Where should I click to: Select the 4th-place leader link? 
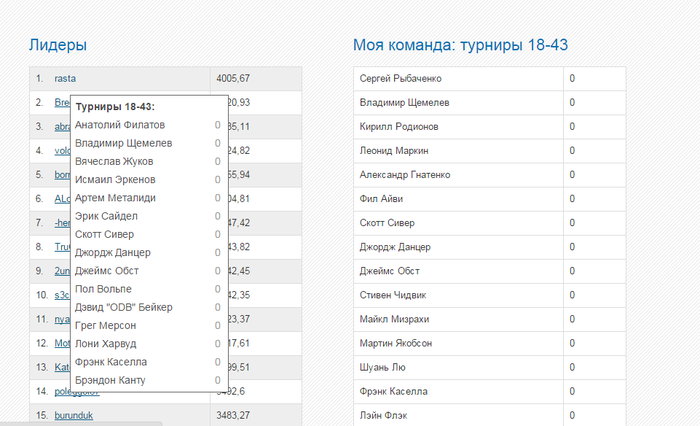click(61, 151)
